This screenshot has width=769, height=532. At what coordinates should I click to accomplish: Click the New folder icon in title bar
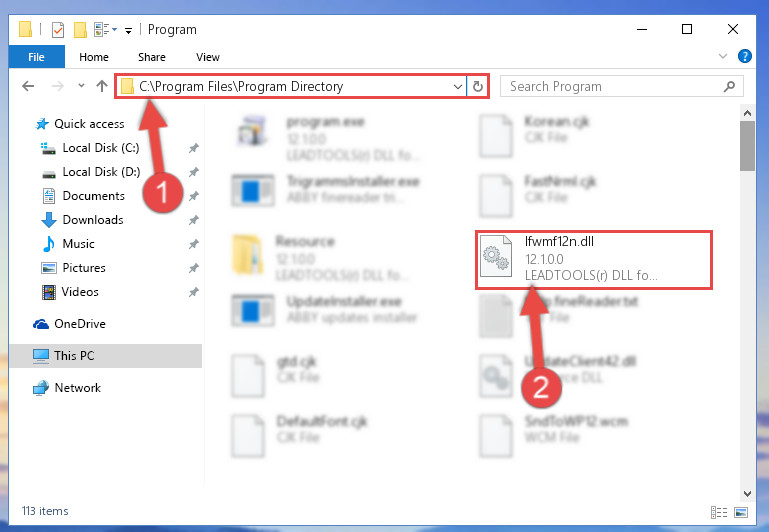(80, 30)
